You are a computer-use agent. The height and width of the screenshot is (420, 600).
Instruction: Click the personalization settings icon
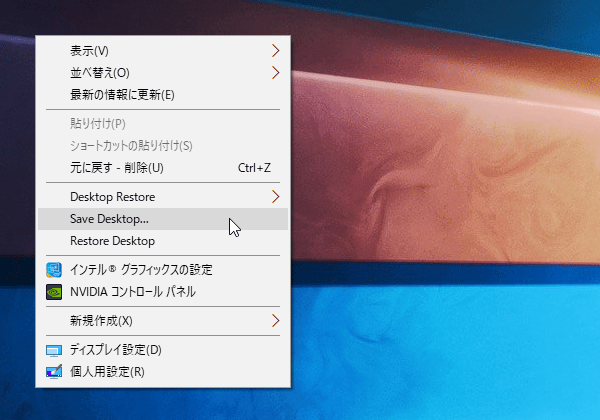tap(54, 372)
